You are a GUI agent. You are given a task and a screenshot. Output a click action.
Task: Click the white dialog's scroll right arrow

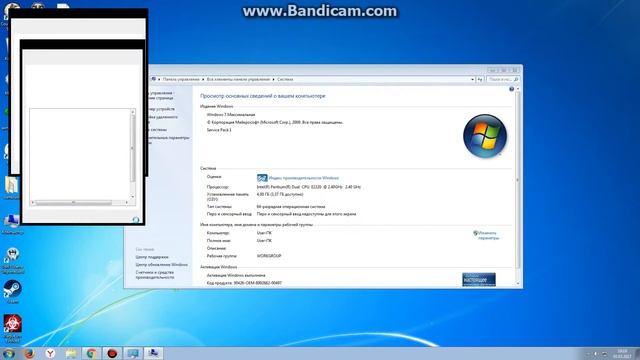127,202
